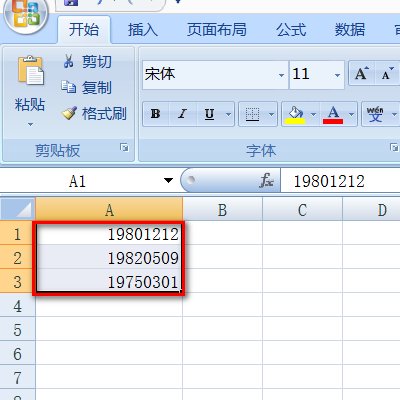Toggle Underline formatting
400x400 pixels.
point(209,114)
